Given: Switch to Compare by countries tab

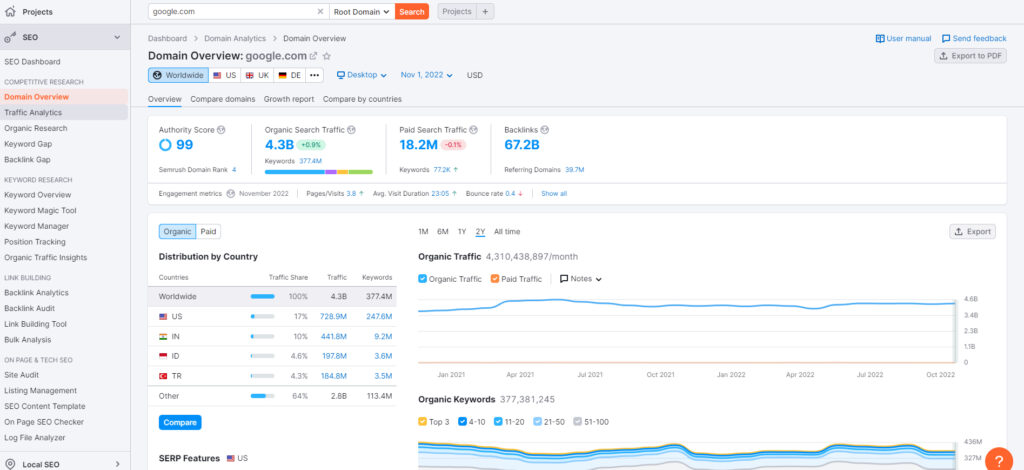Looking at the screenshot, I should coord(362,99).
